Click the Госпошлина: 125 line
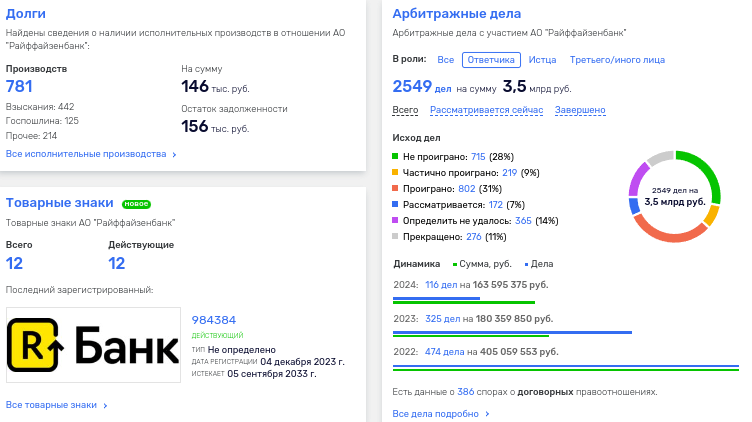The image size is (752, 422). pyautogui.click(x=42, y=121)
